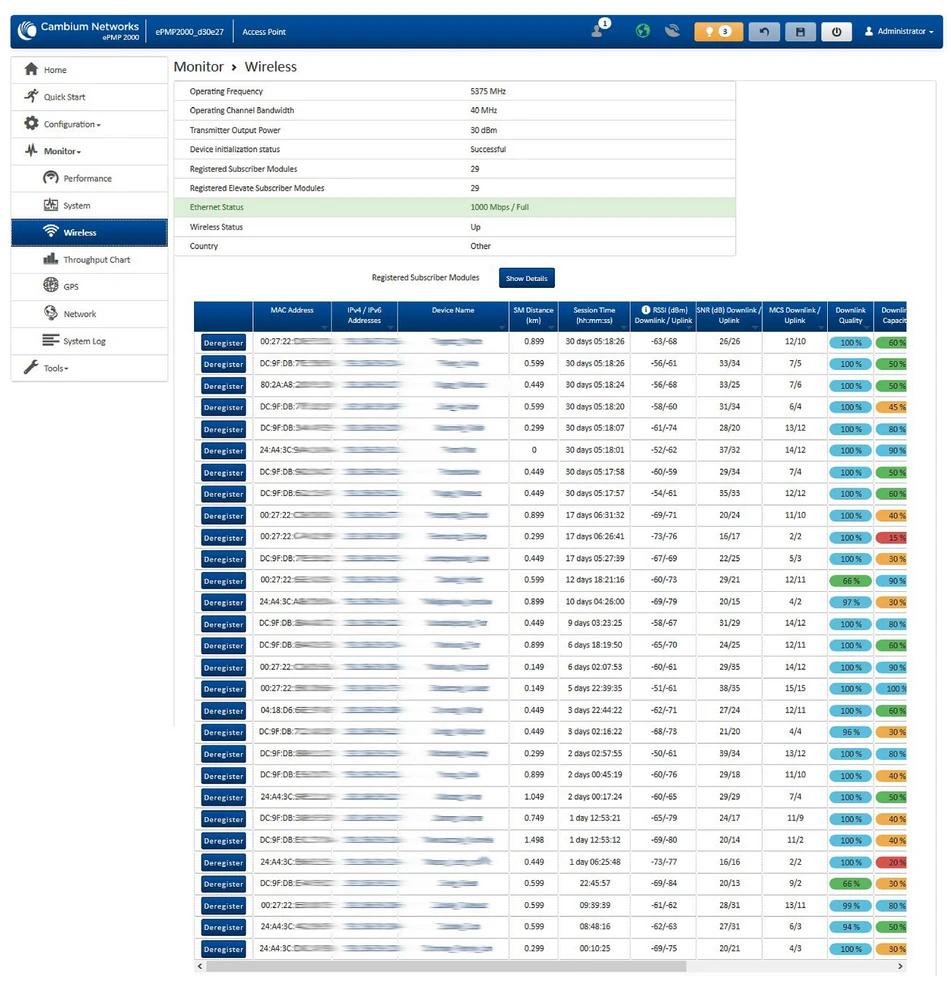Expand the Configuration menu
The width and height of the screenshot is (952, 1000).
point(72,125)
